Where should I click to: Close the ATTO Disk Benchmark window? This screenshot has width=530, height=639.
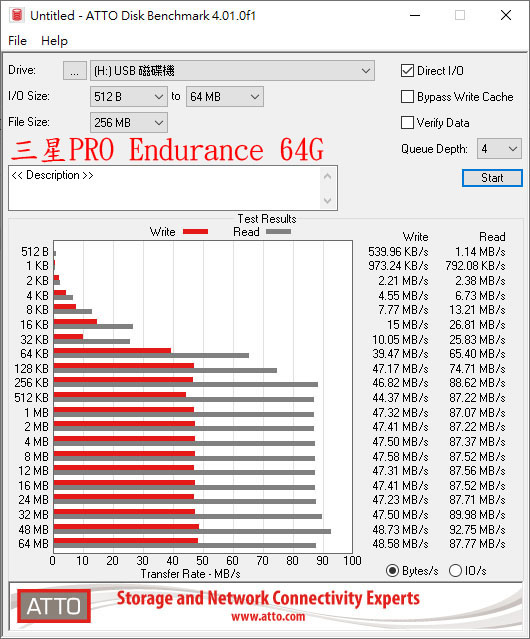(x=506, y=15)
